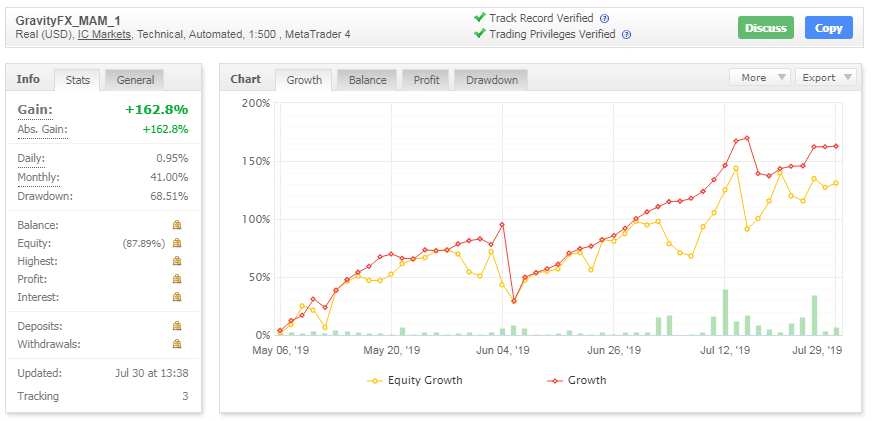Open the General info tab
Screen dimensions: 872x421
(135, 80)
